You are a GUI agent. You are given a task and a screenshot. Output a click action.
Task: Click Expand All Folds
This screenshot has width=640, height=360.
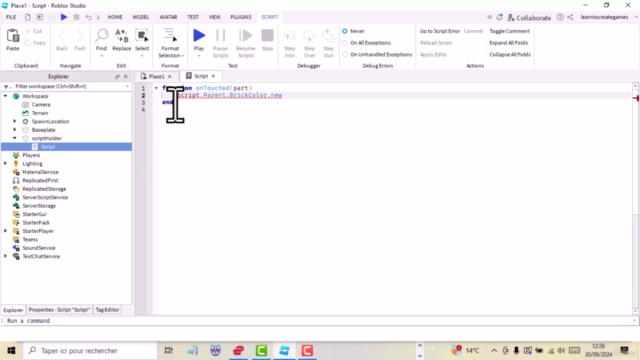click(509, 43)
